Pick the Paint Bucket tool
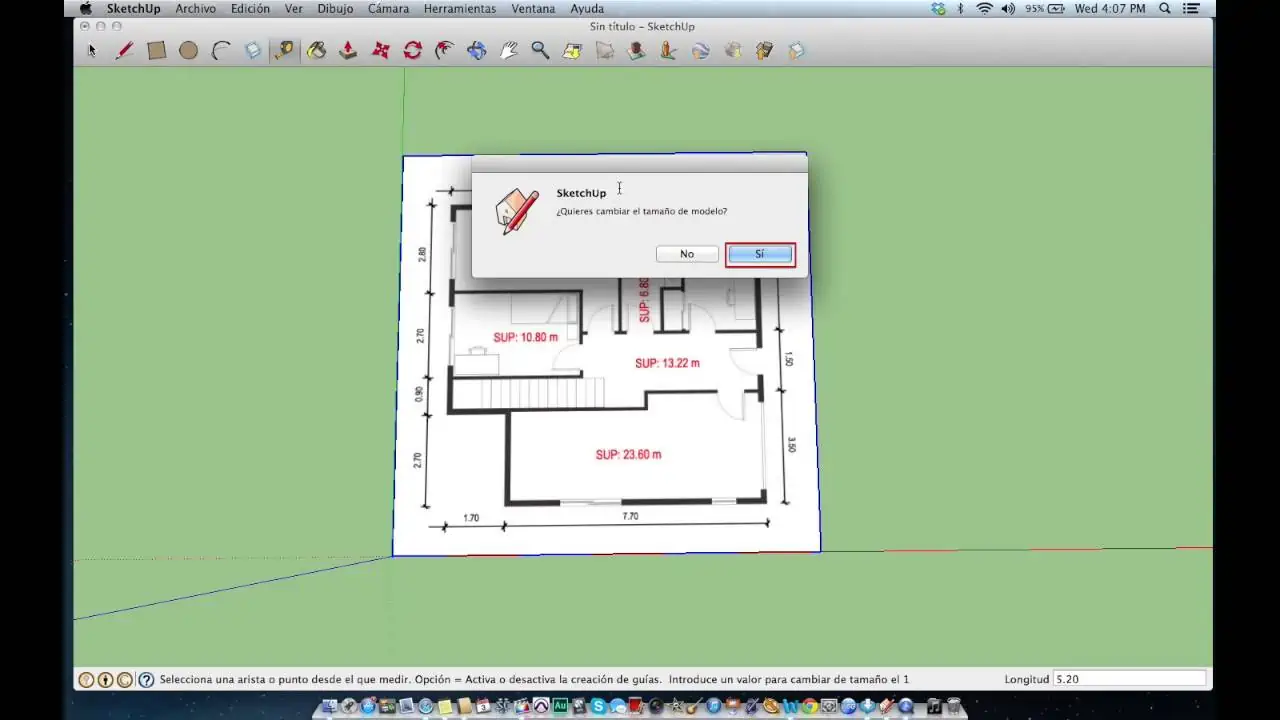The image size is (1280, 720). [x=316, y=50]
